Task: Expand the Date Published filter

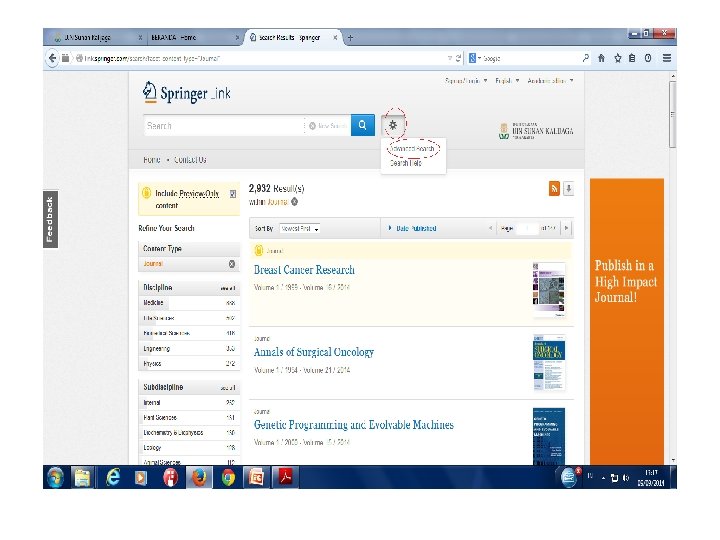Action: pos(412,228)
